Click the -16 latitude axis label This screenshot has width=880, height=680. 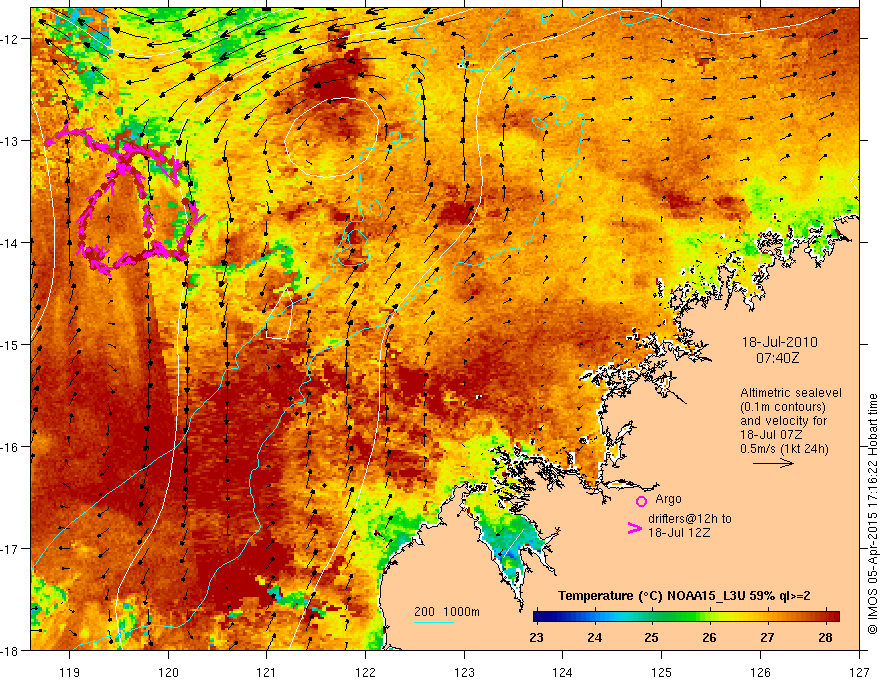[x=11, y=447]
